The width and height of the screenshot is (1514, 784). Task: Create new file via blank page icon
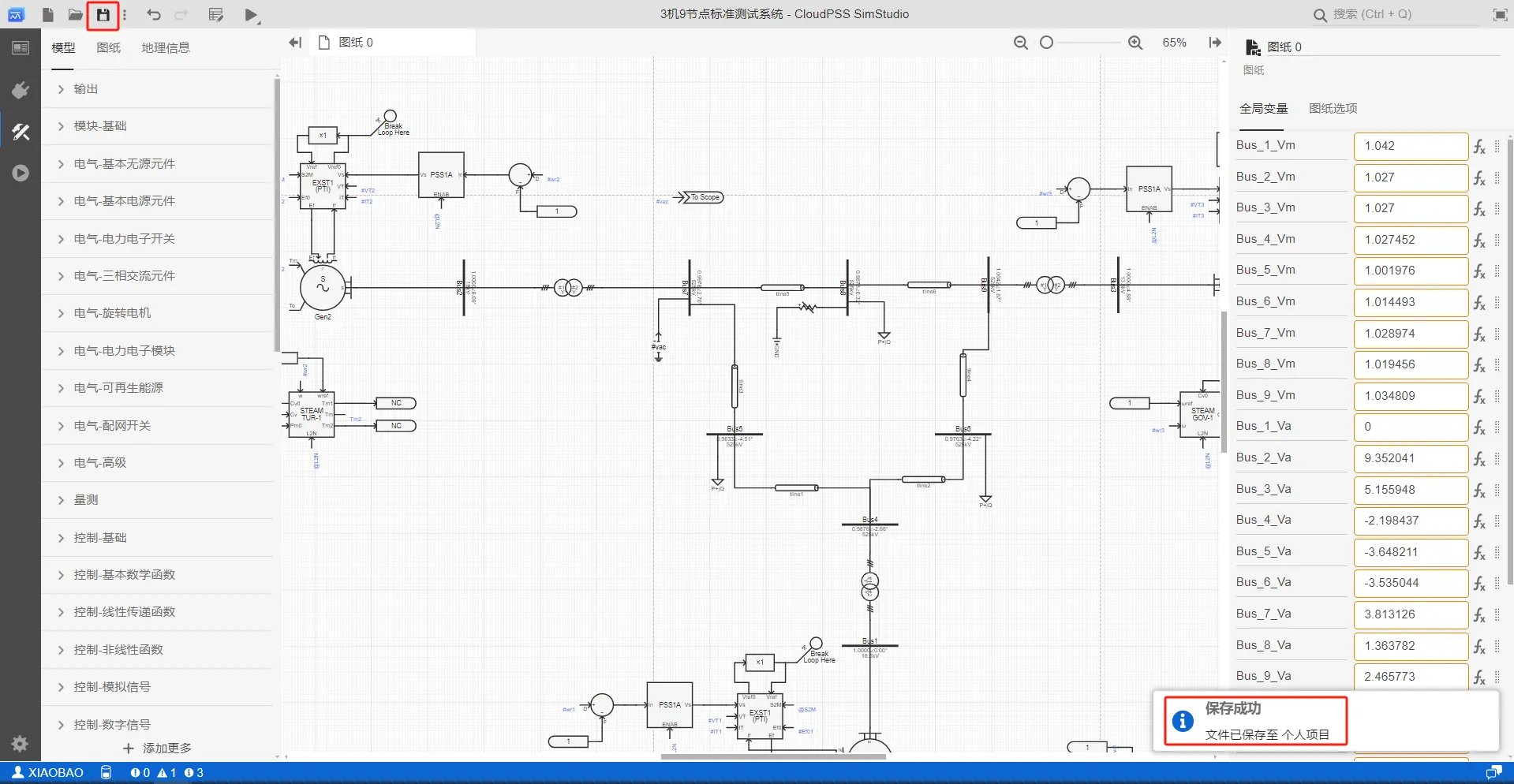coord(48,15)
